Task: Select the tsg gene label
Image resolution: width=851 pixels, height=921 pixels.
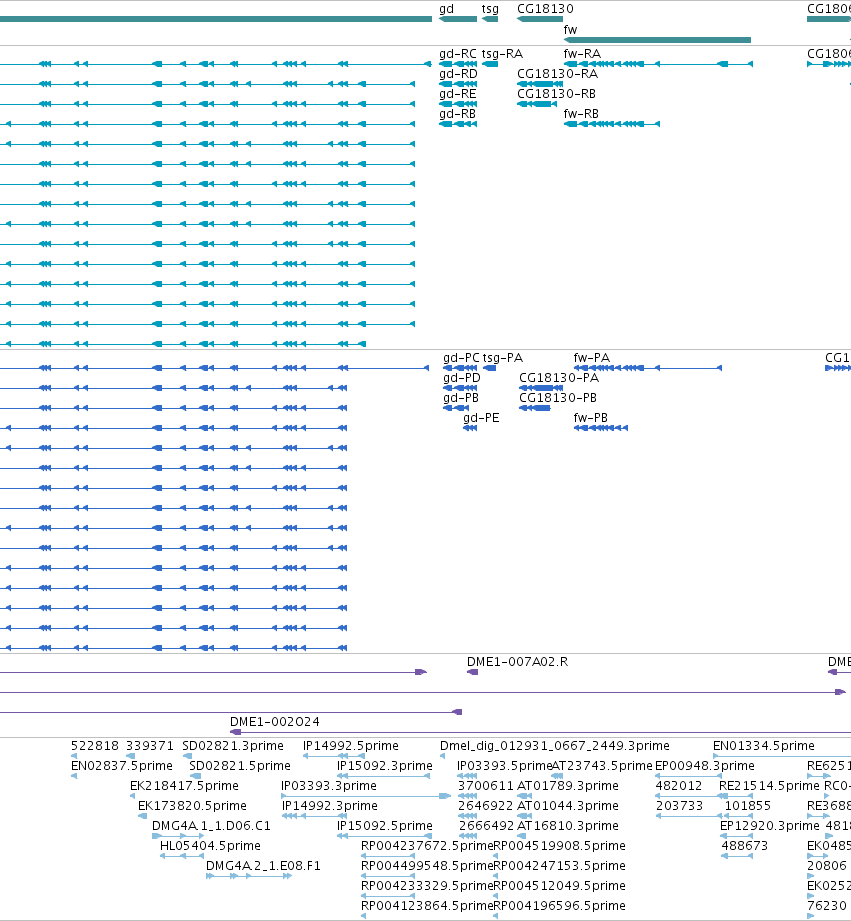Action: (490, 9)
